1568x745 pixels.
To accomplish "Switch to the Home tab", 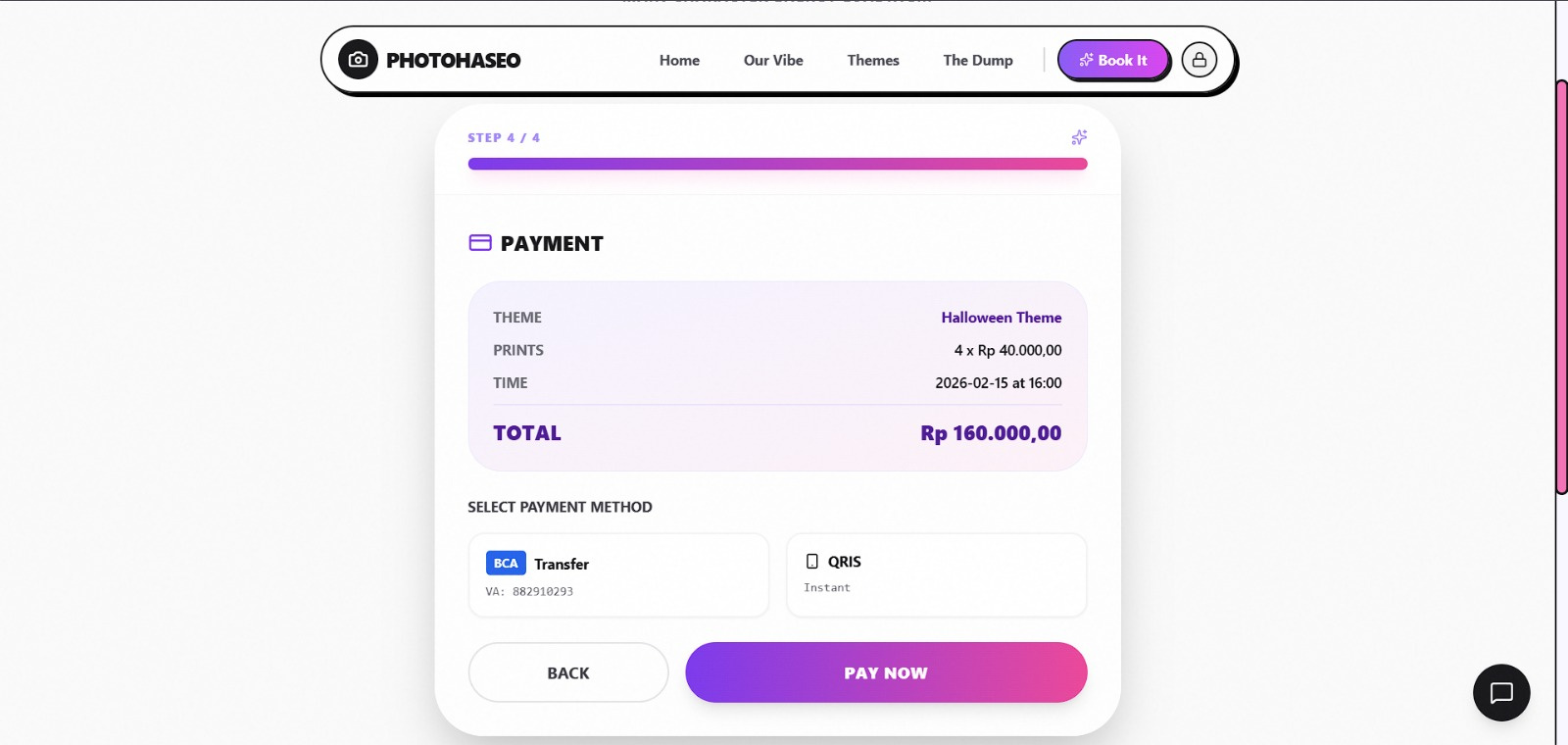I will (x=680, y=60).
